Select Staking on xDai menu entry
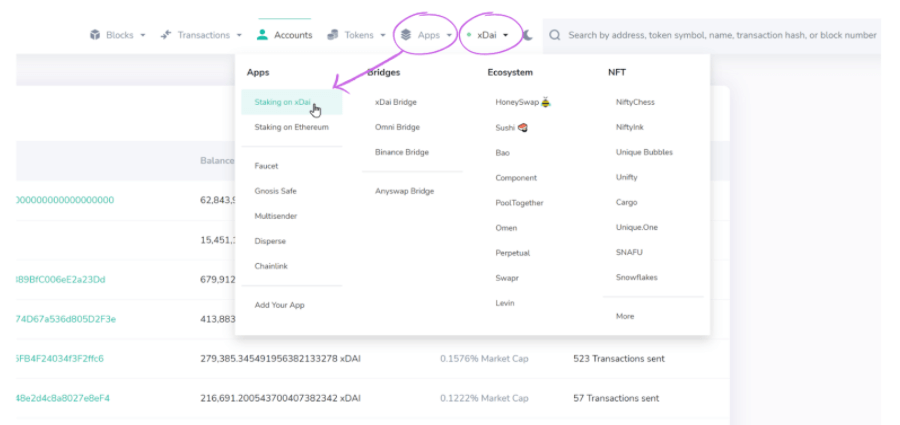Image resolution: width=900 pixels, height=425 pixels. pos(282,102)
